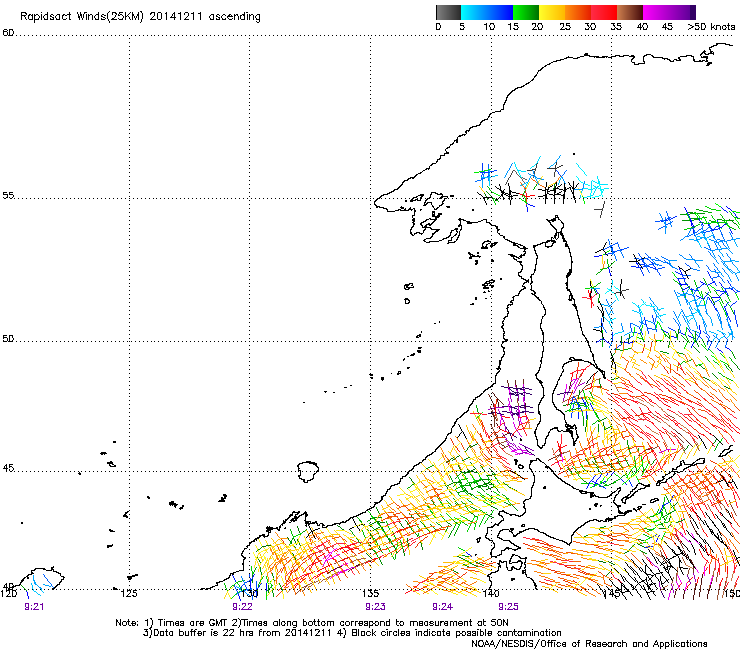Click the yellow 20-25 knots color swatch
This screenshot has height=650, width=740.
pyautogui.click(x=552, y=12)
